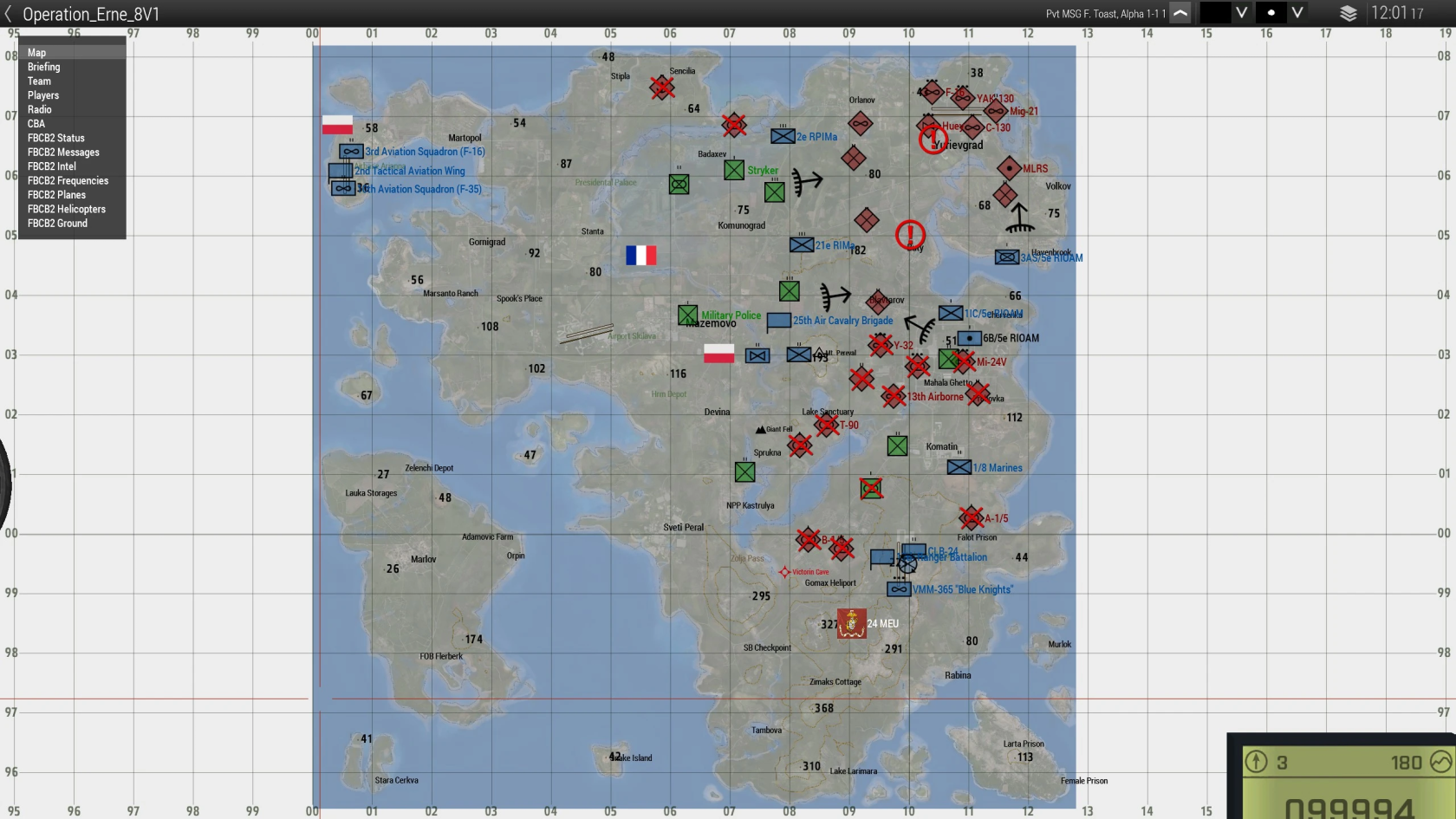Expand the chevron next to Alpha 1-1 1

(x=1180, y=13)
